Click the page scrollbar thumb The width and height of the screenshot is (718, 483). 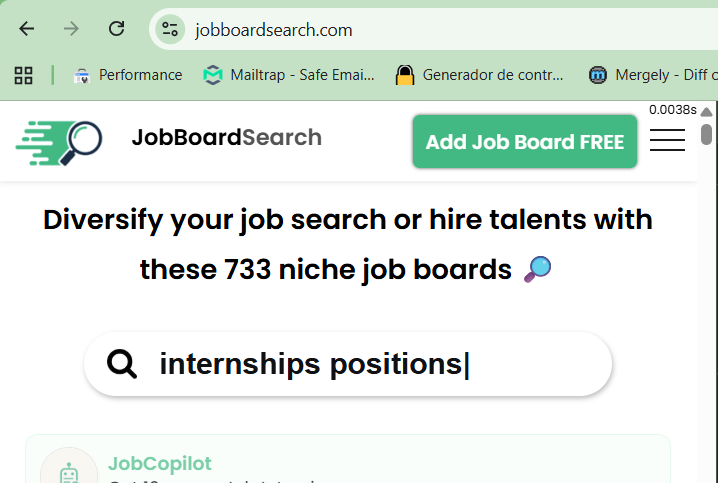[x=706, y=134]
